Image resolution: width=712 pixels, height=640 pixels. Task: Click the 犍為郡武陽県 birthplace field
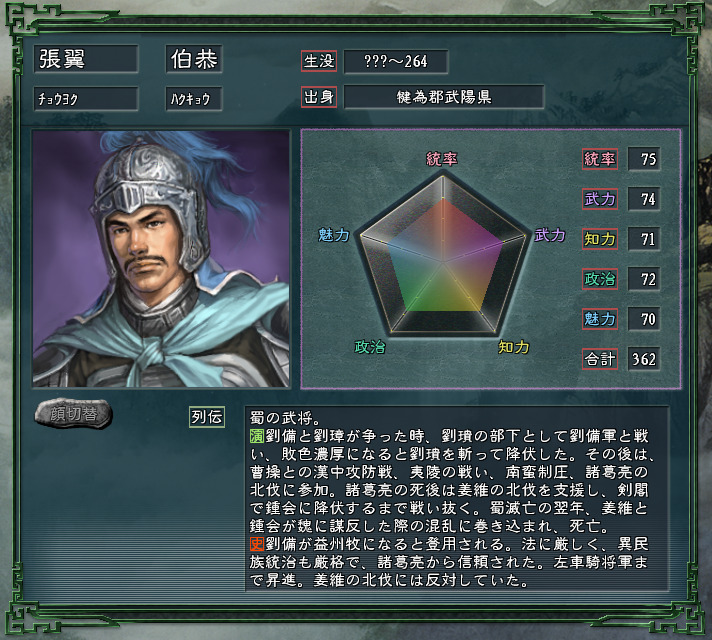[444, 97]
